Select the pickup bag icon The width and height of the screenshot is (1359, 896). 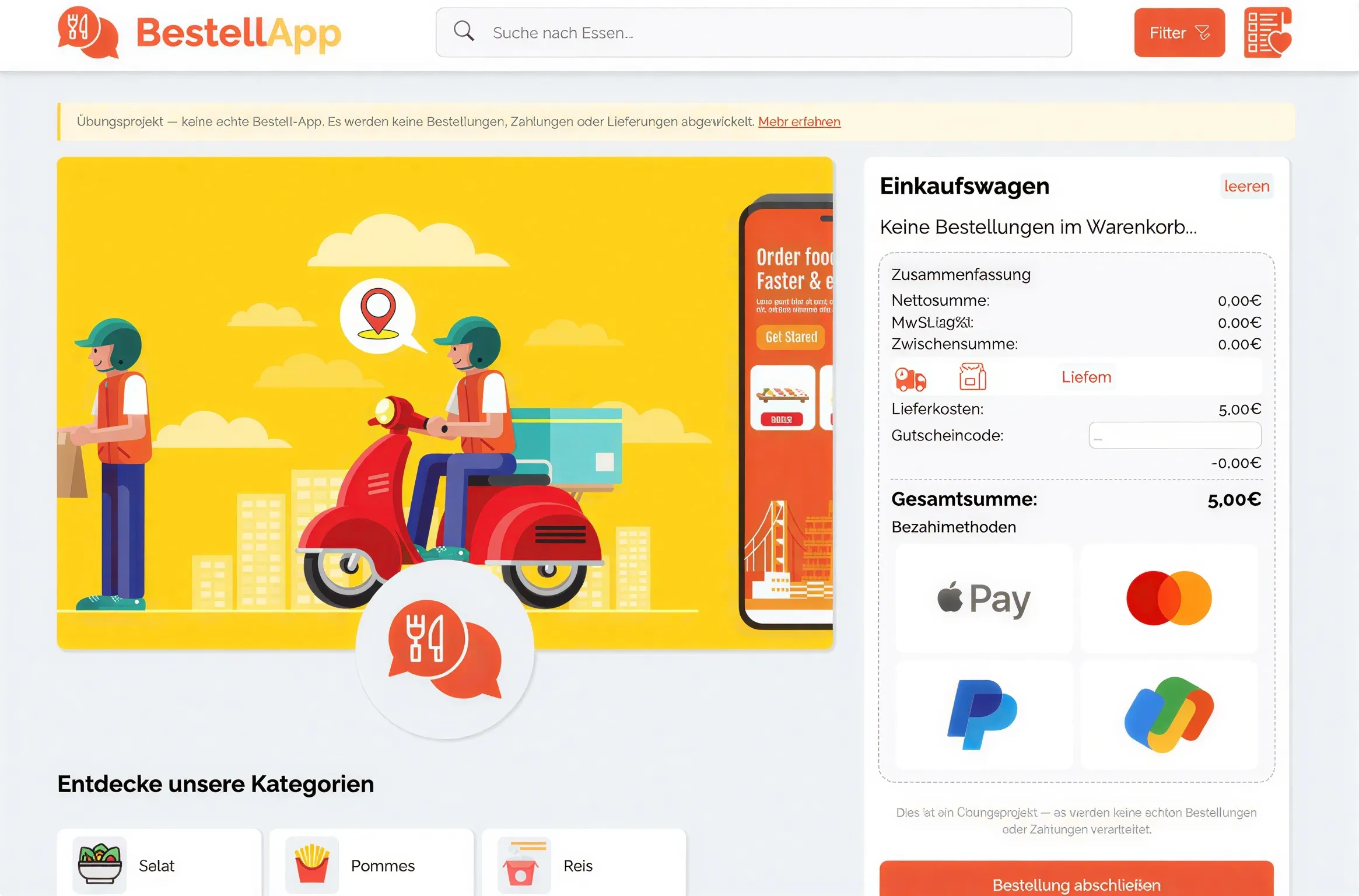pos(972,377)
